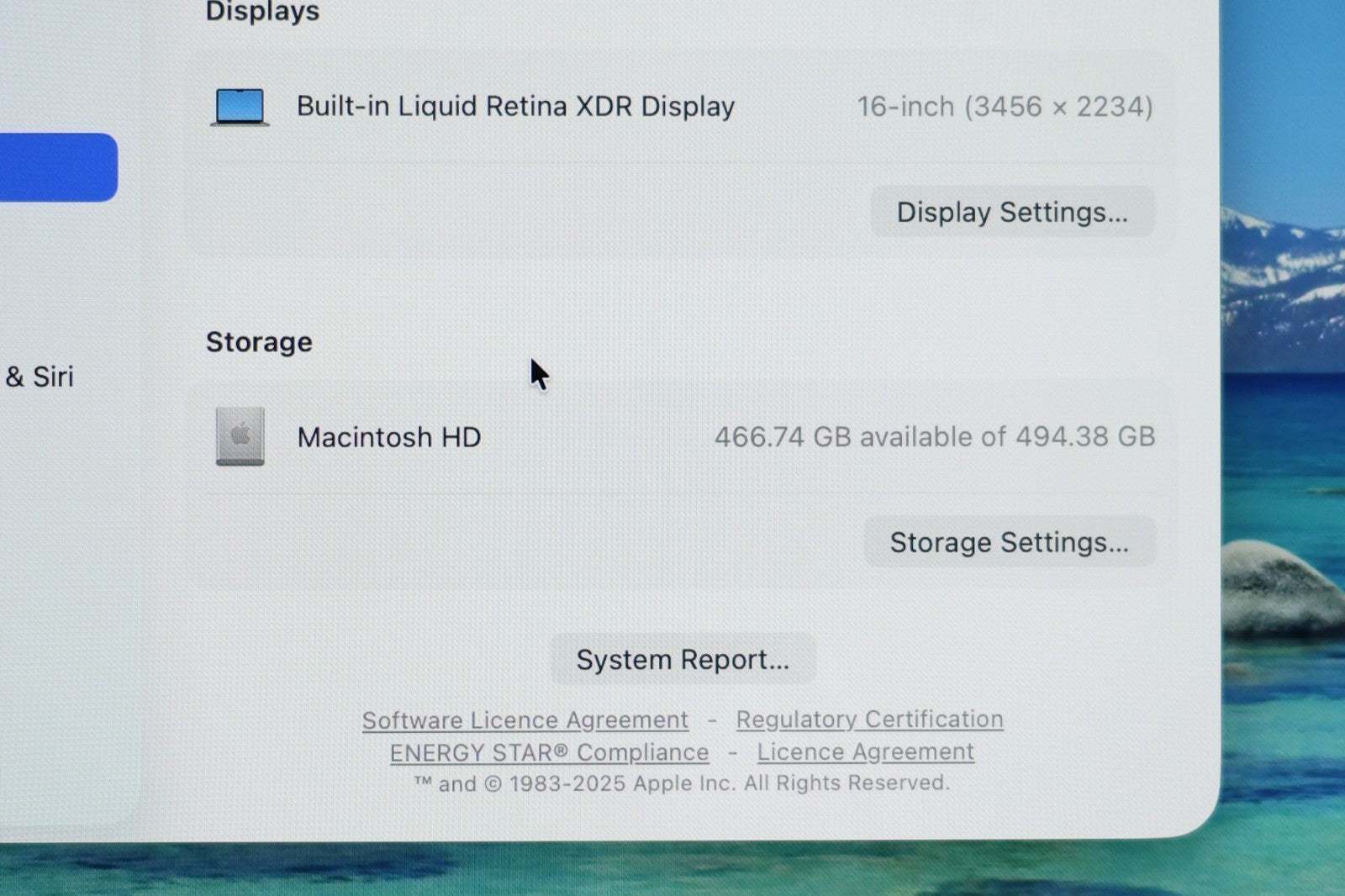1345x896 pixels.
Task: Click the standalone Licence Agreement link
Action: coord(865,751)
